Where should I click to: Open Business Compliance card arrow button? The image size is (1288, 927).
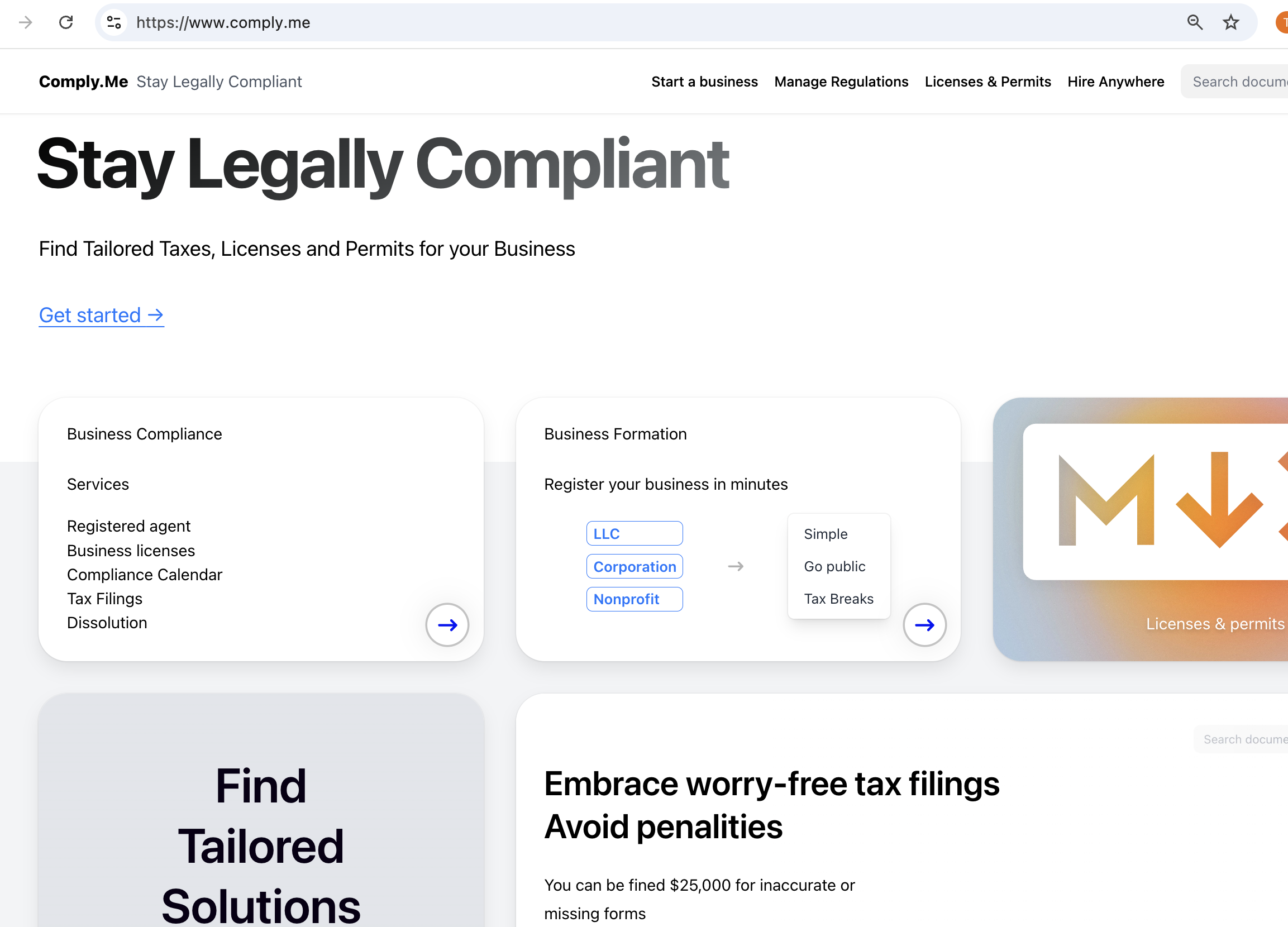point(447,624)
